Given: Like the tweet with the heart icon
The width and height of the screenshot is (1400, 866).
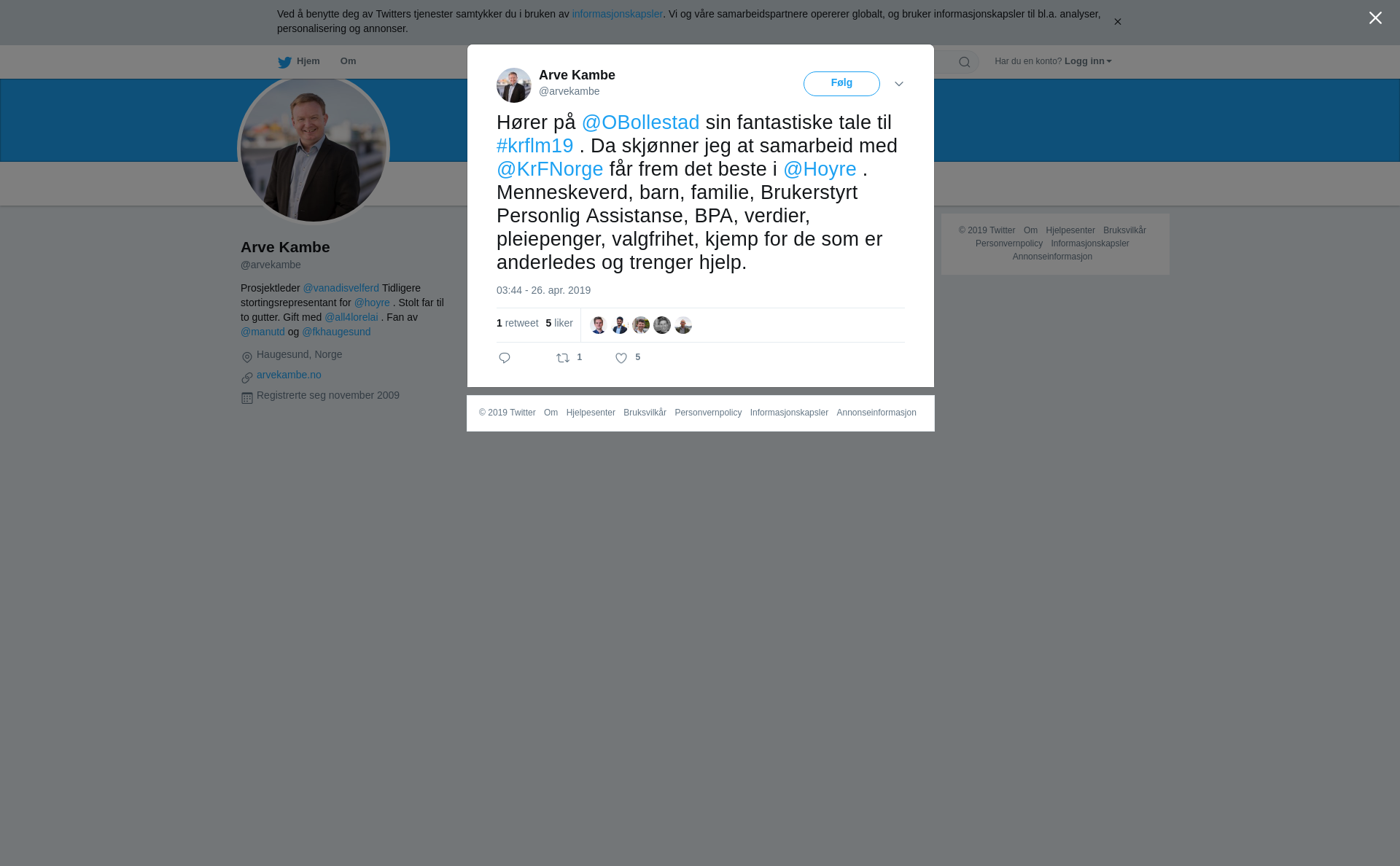Looking at the screenshot, I should pos(621,358).
